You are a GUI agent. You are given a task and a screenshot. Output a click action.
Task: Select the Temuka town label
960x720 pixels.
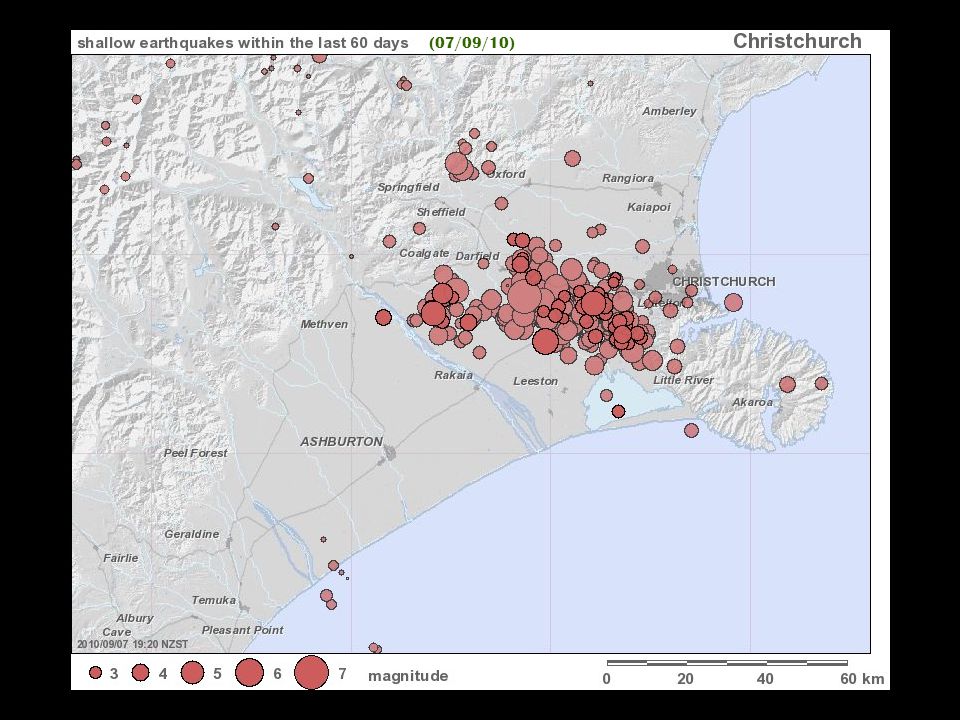click(x=214, y=601)
